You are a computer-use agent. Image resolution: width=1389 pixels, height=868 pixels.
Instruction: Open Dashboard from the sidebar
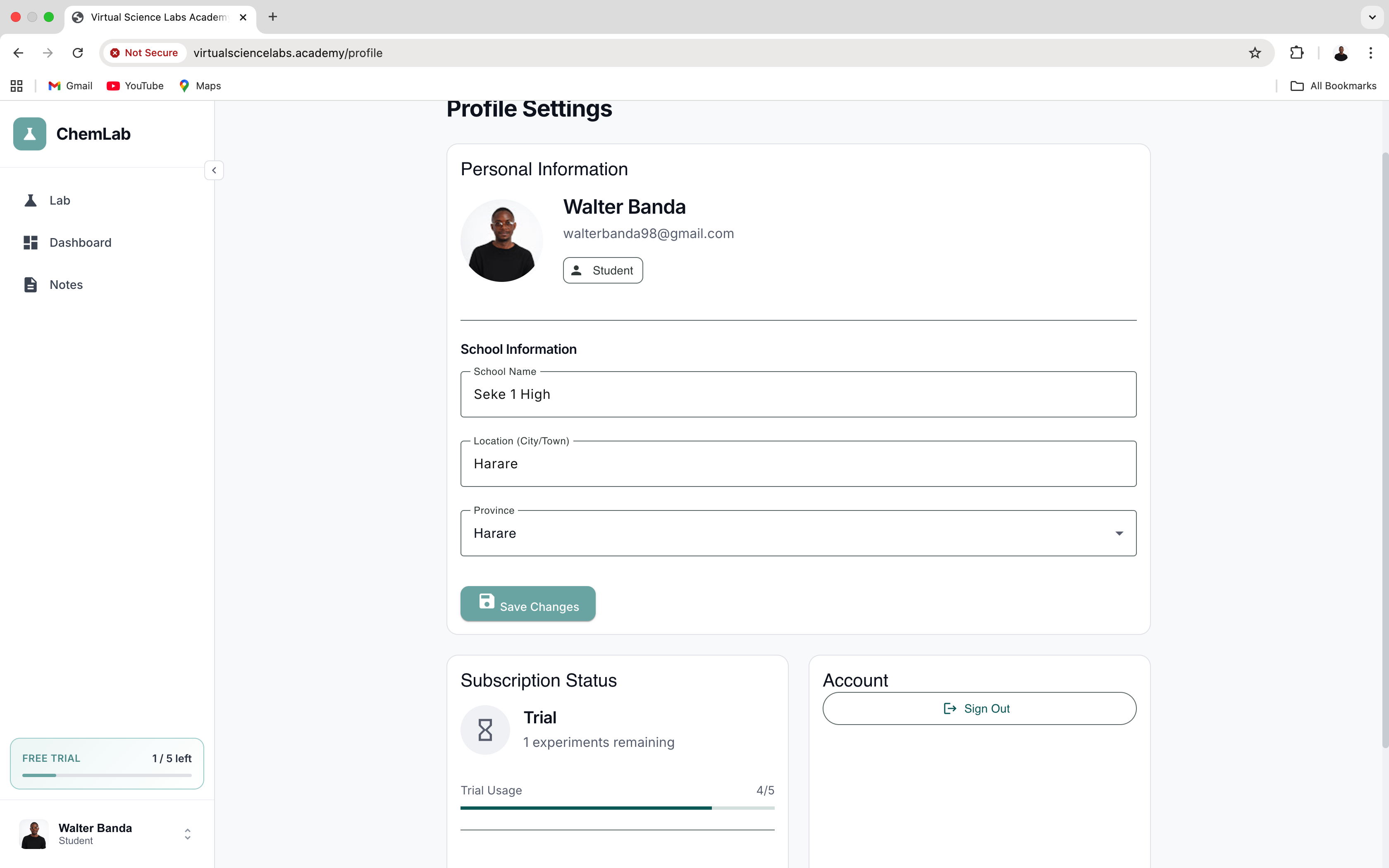80,242
